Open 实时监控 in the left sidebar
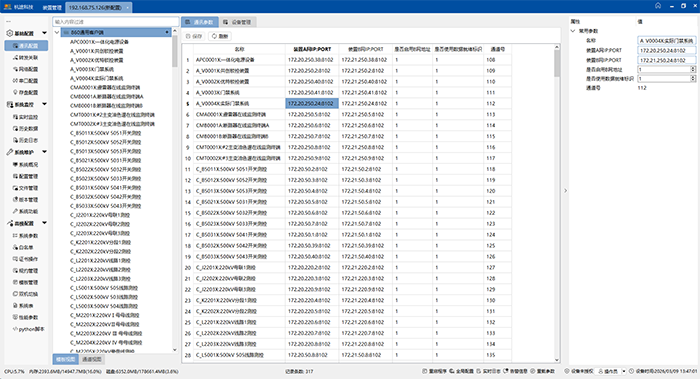This screenshot has width=700, height=379. click(x=26, y=117)
